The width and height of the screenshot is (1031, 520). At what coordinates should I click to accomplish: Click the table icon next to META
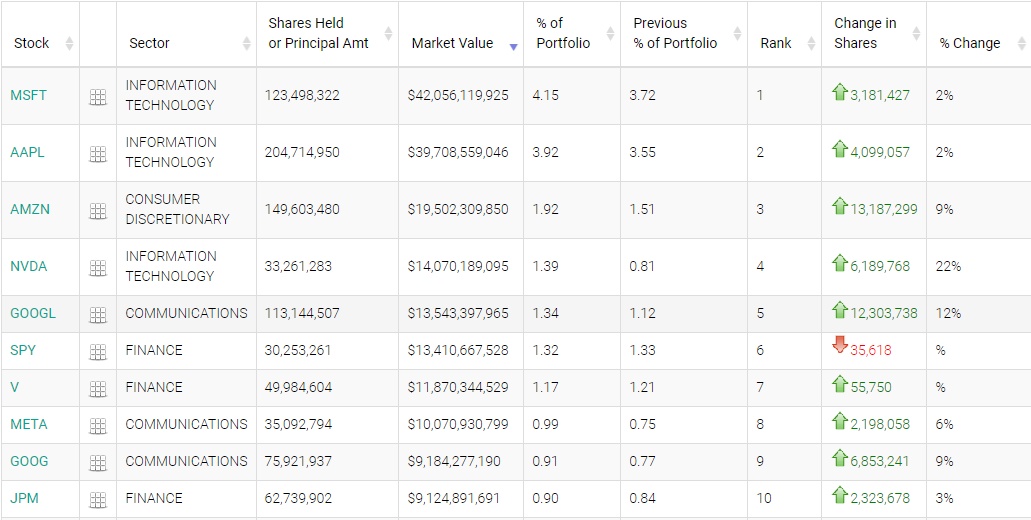point(98,426)
